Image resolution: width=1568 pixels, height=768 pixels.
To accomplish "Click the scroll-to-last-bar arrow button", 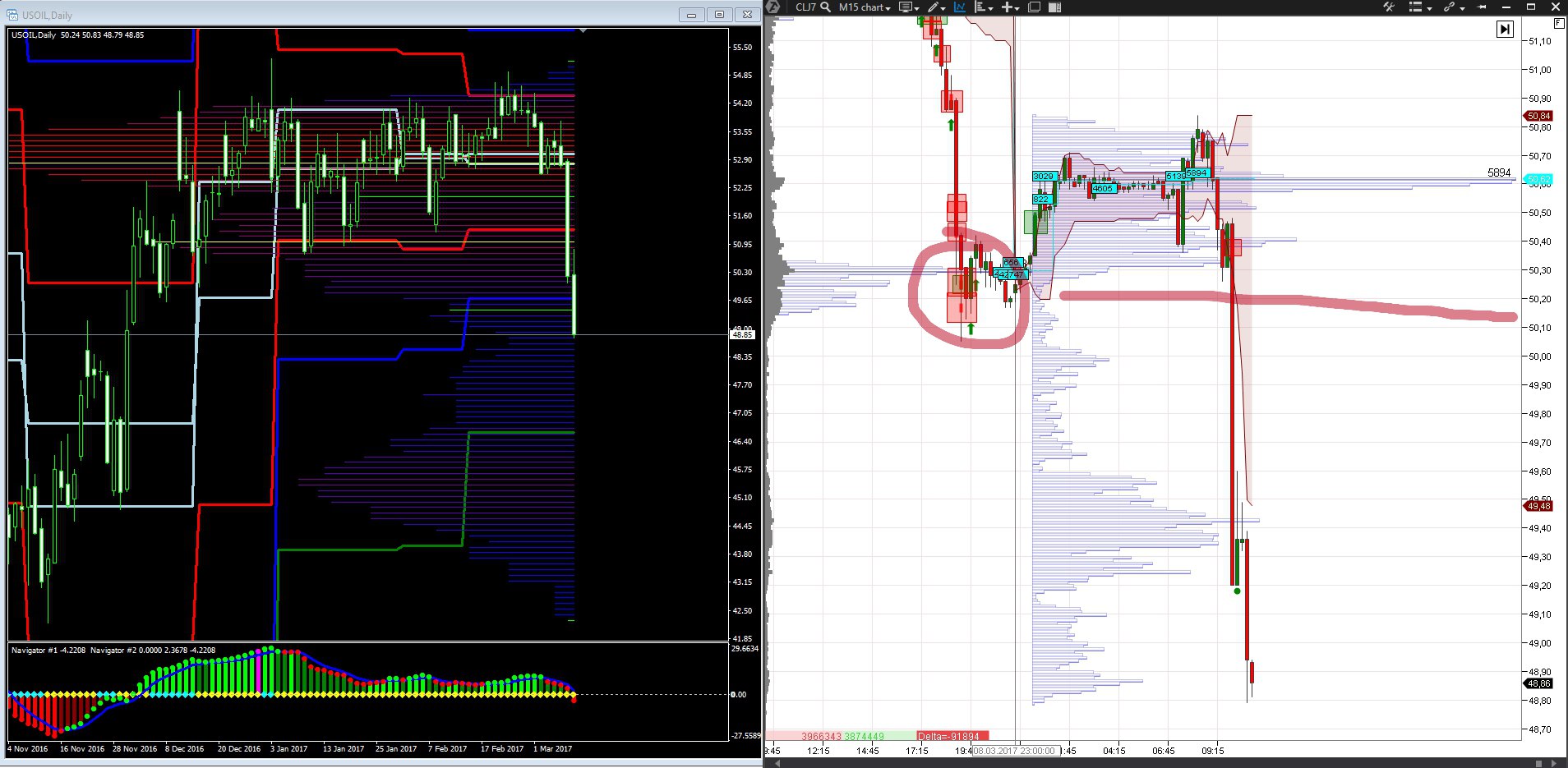I will click(1505, 29).
